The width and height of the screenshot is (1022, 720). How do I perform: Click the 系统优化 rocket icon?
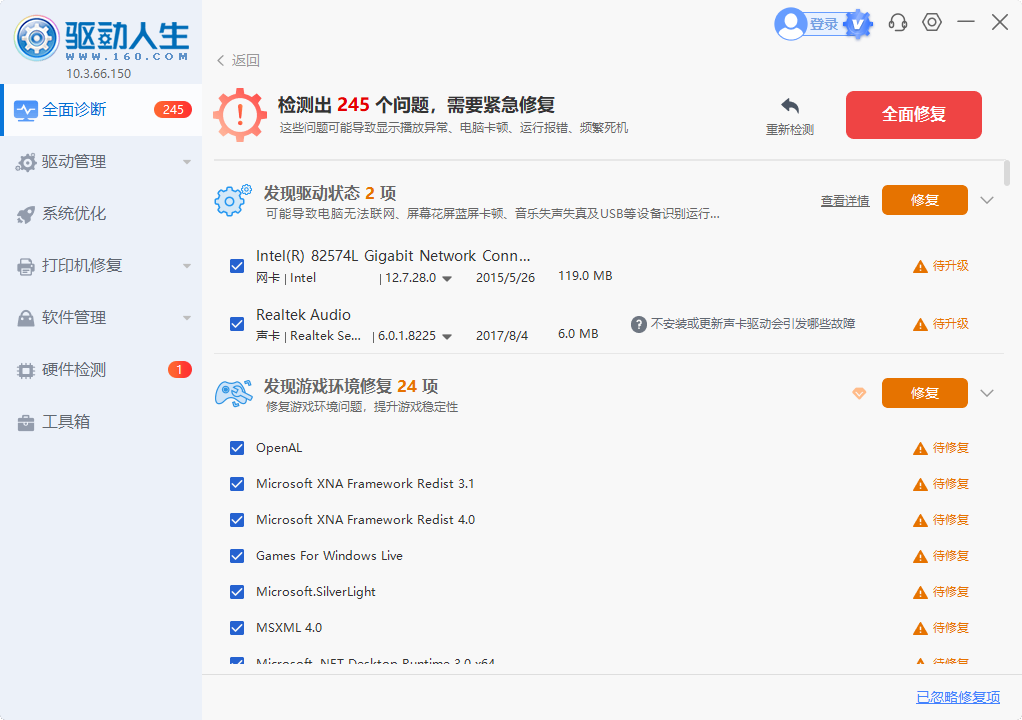click(x=25, y=214)
